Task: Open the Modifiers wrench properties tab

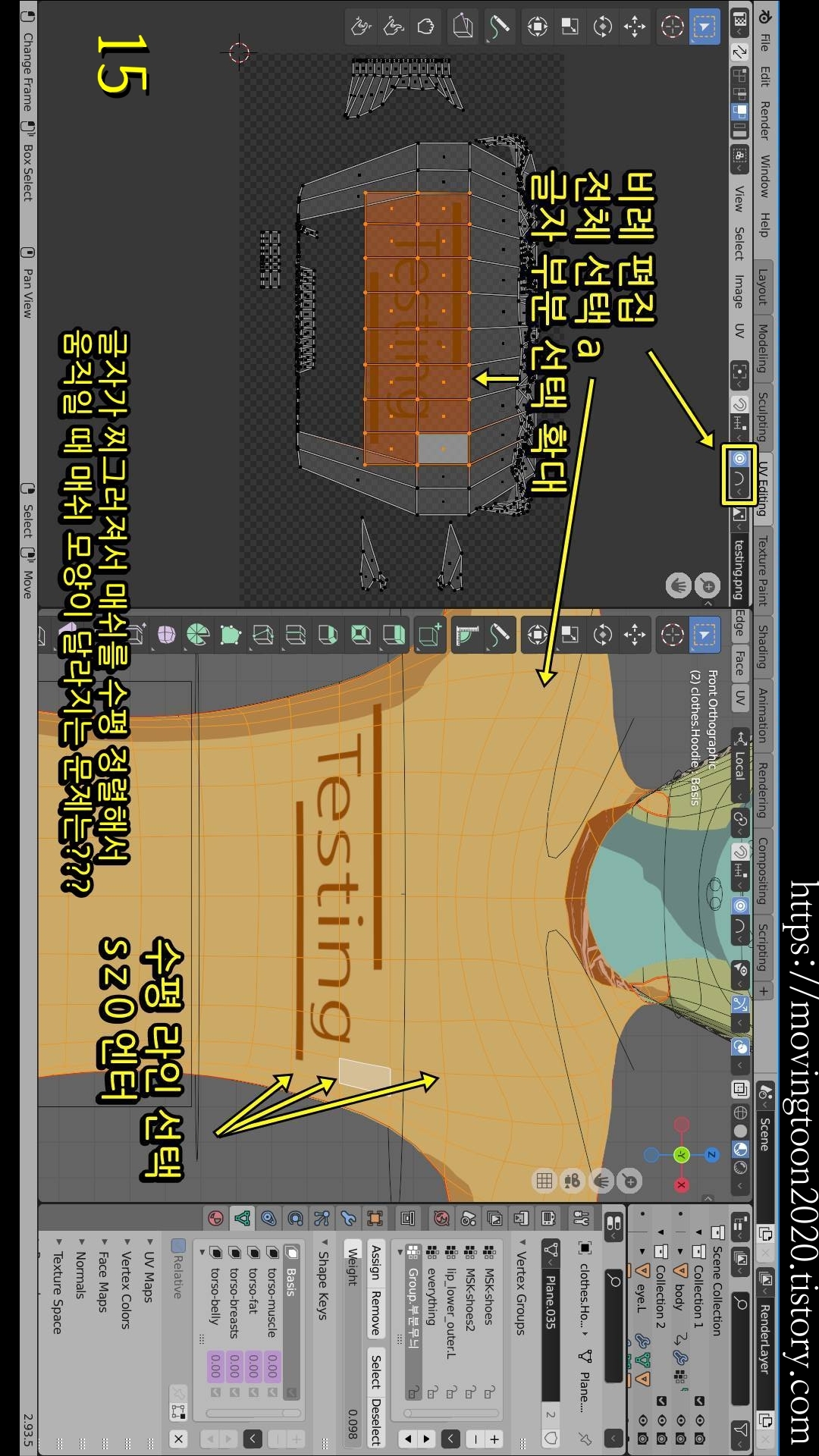Action: (x=348, y=1218)
